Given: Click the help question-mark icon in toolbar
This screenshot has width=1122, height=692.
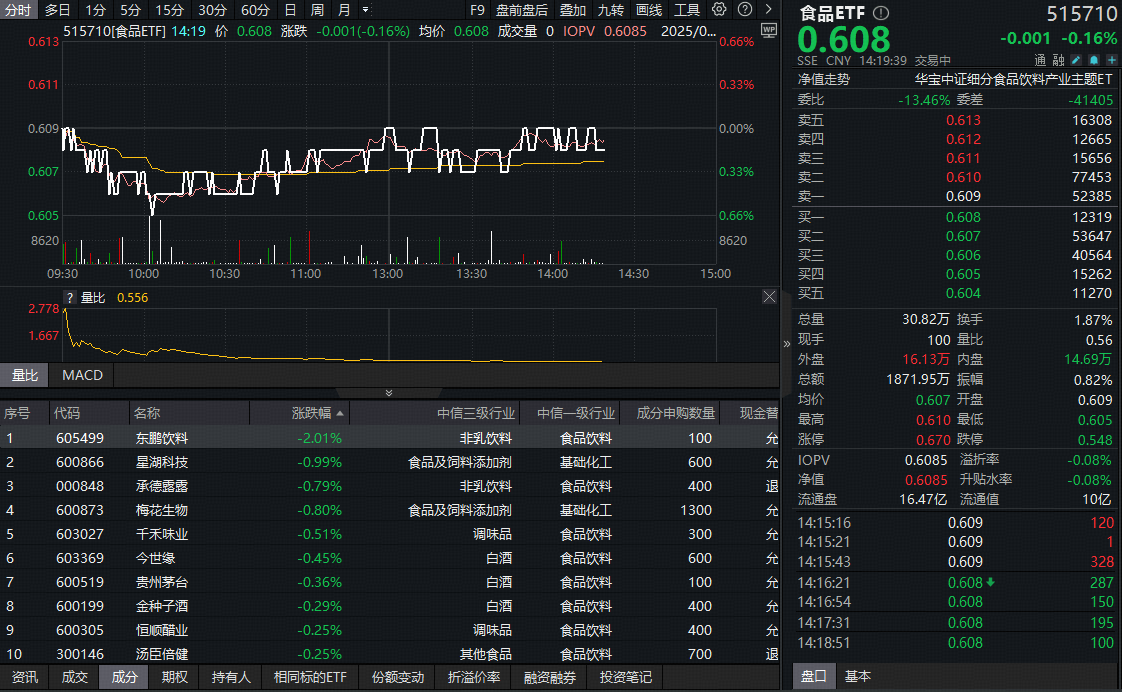Looking at the screenshot, I should point(746,9).
